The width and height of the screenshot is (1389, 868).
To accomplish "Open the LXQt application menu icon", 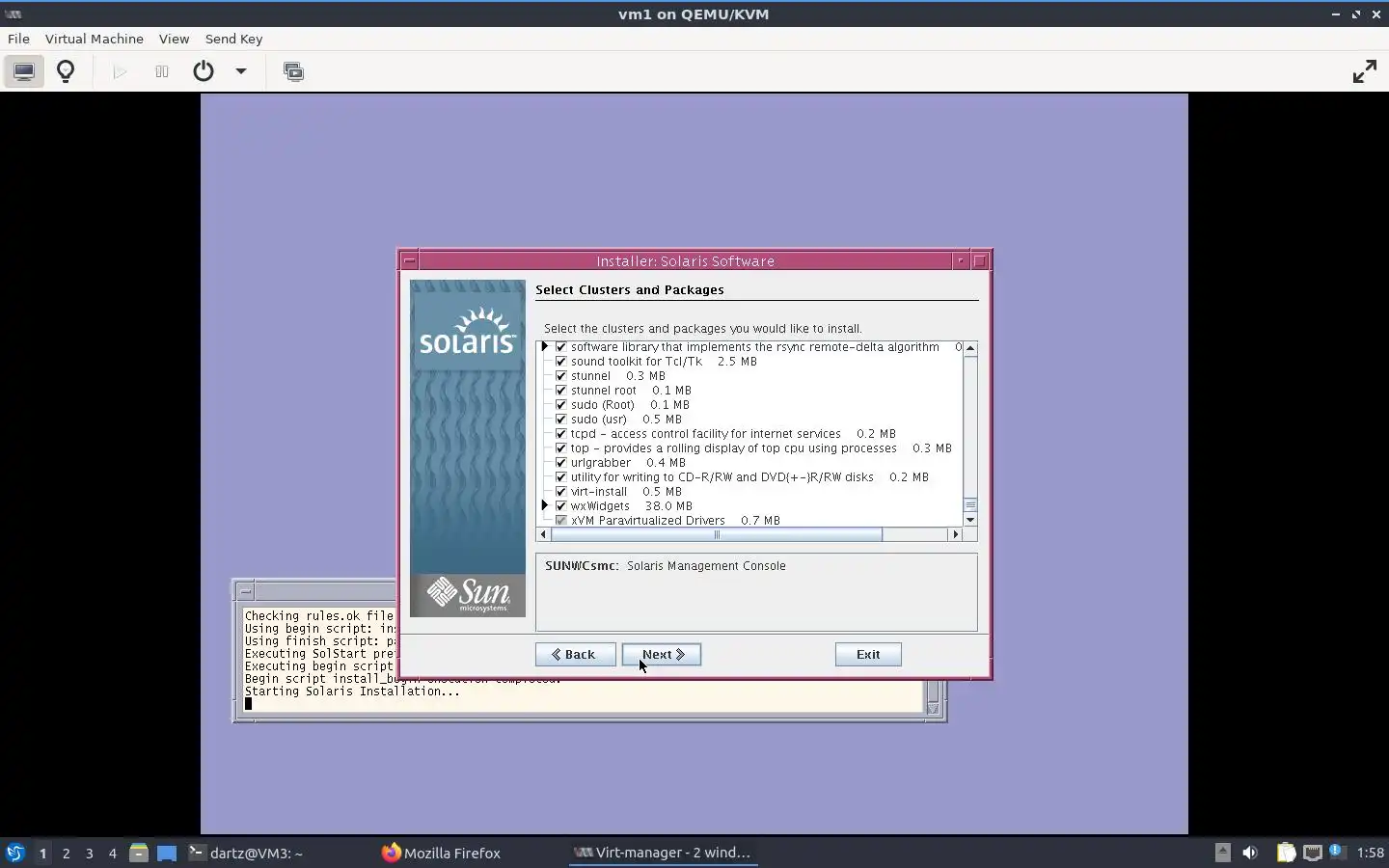I will (14, 853).
